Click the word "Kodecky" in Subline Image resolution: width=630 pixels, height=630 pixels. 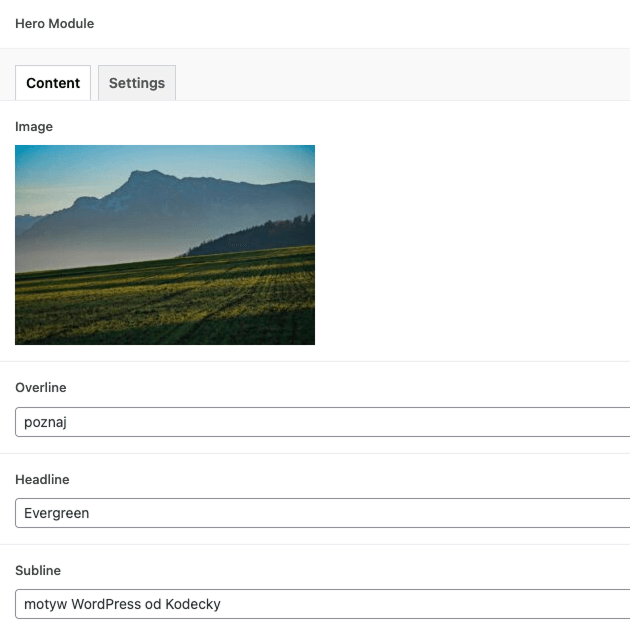coord(194,604)
